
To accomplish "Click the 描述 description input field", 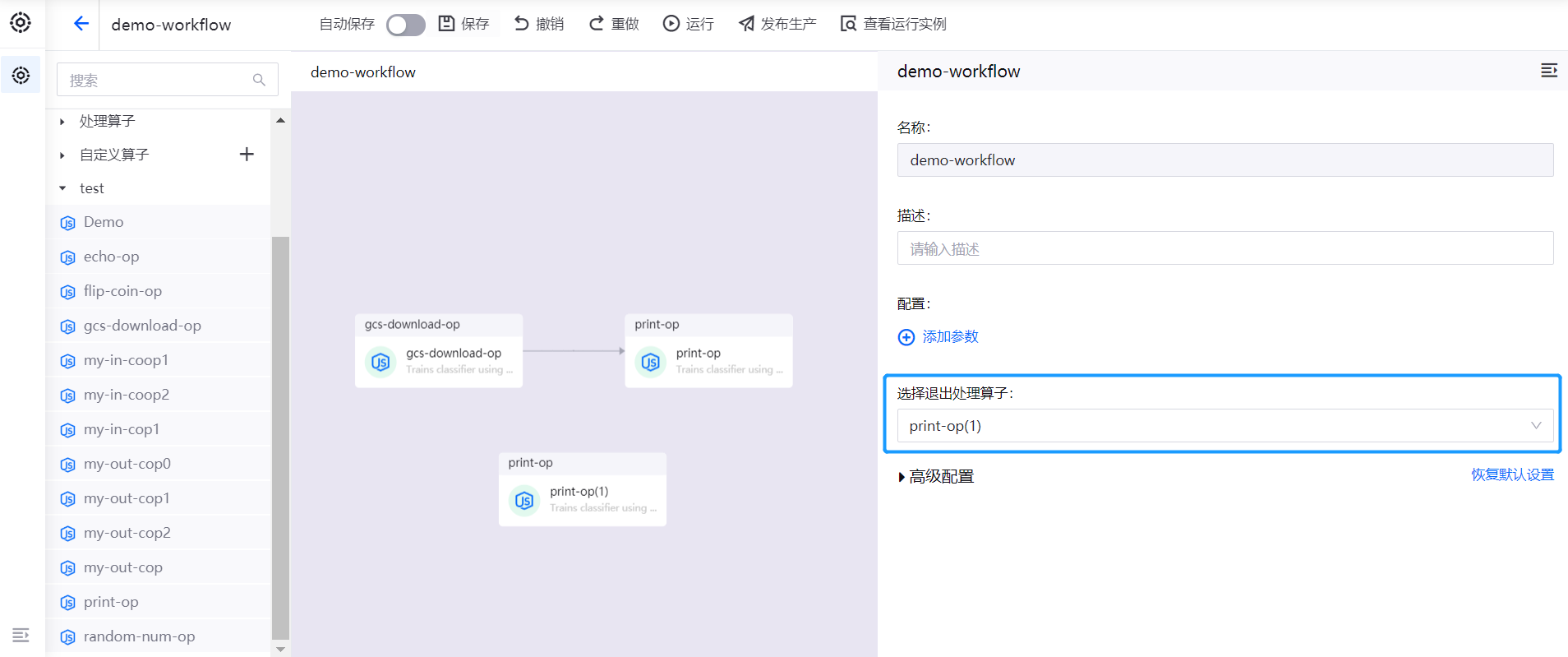I will (1224, 248).
